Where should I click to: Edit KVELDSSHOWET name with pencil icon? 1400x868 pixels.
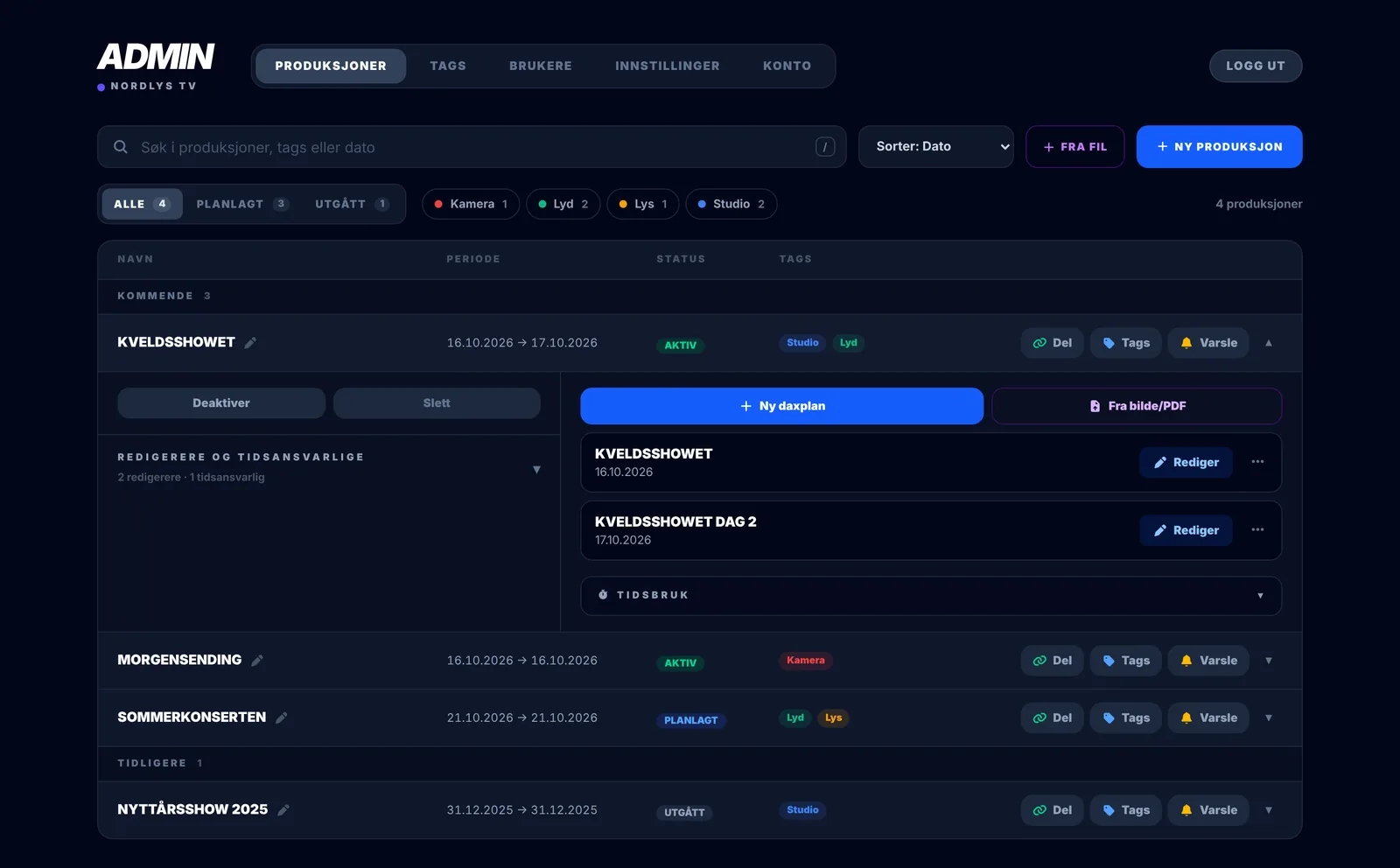[x=250, y=343]
